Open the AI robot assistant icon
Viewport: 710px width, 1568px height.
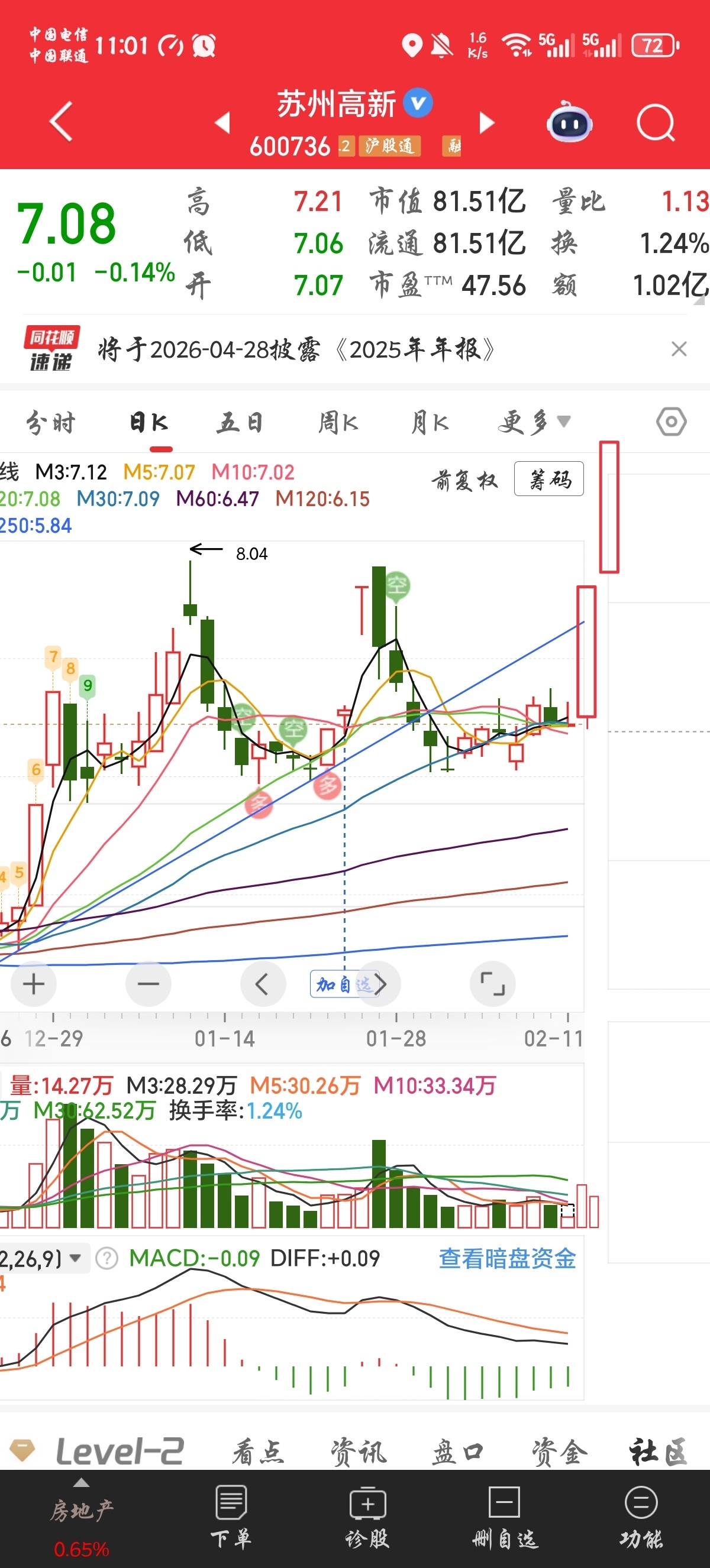(x=569, y=122)
